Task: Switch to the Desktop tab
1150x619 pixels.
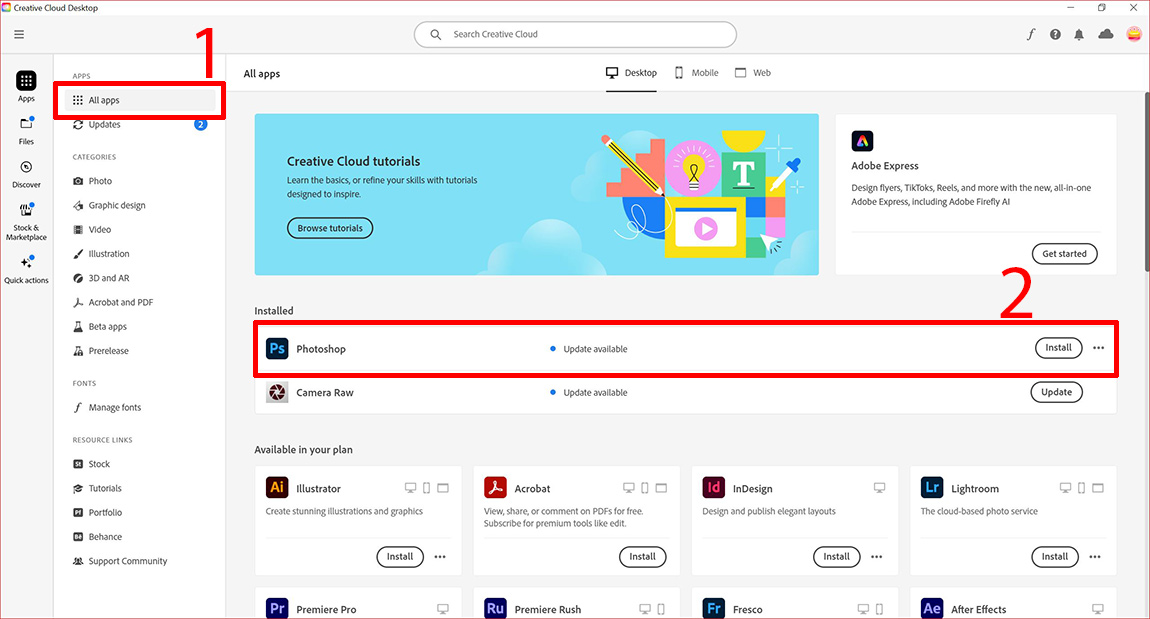Action: [631, 73]
